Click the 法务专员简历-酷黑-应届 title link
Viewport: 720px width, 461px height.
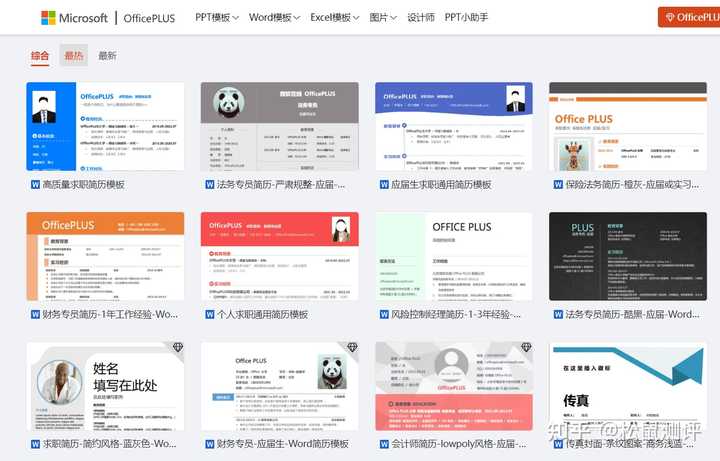click(632, 315)
